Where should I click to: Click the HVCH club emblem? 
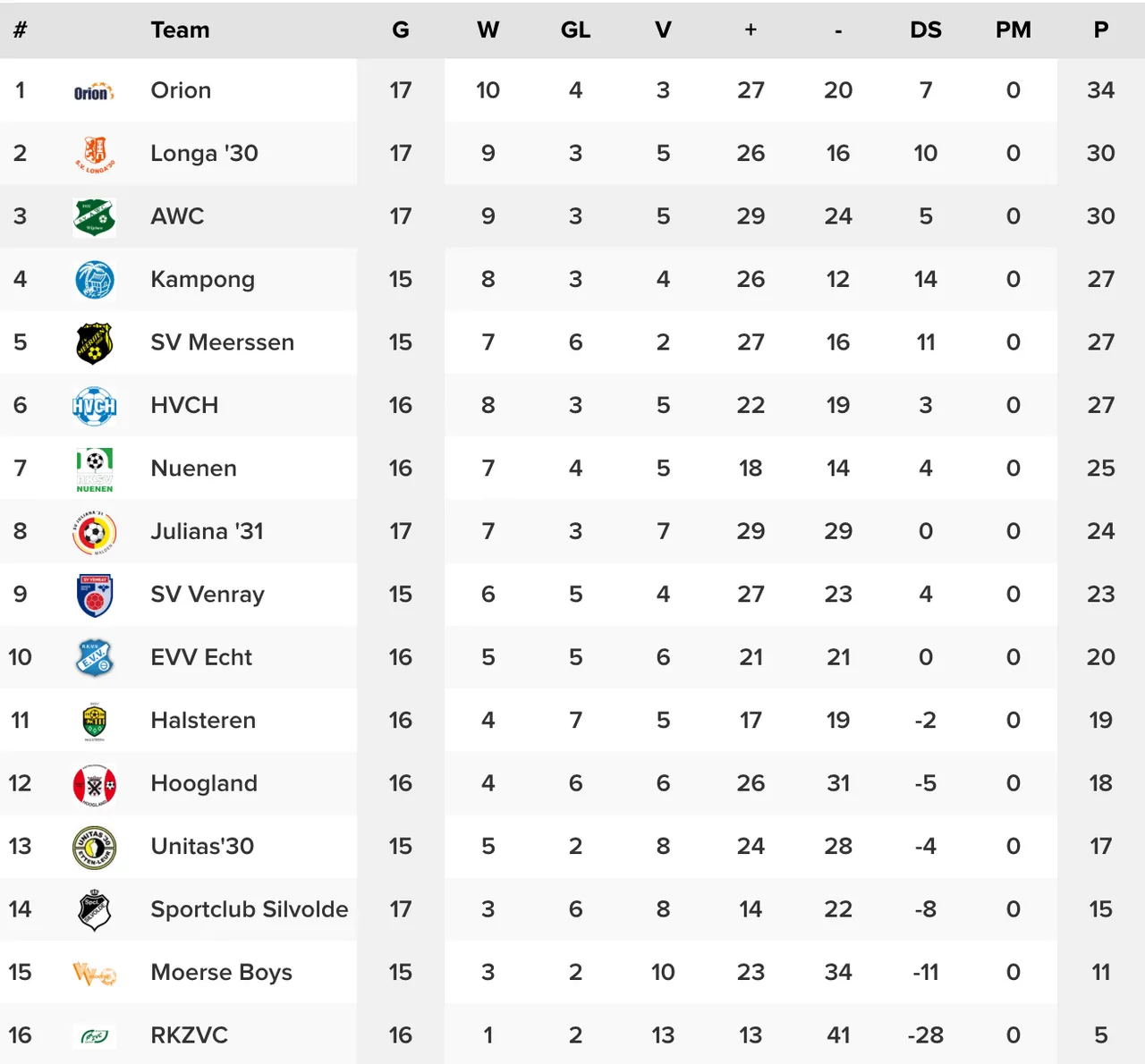pos(95,406)
